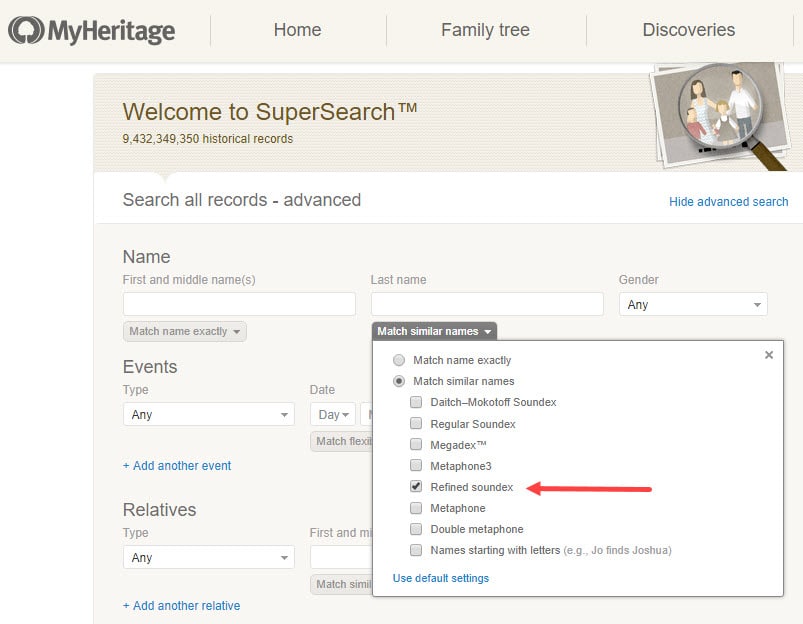Check the Regular Soundex option
803x624 pixels.
tap(416, 424)
